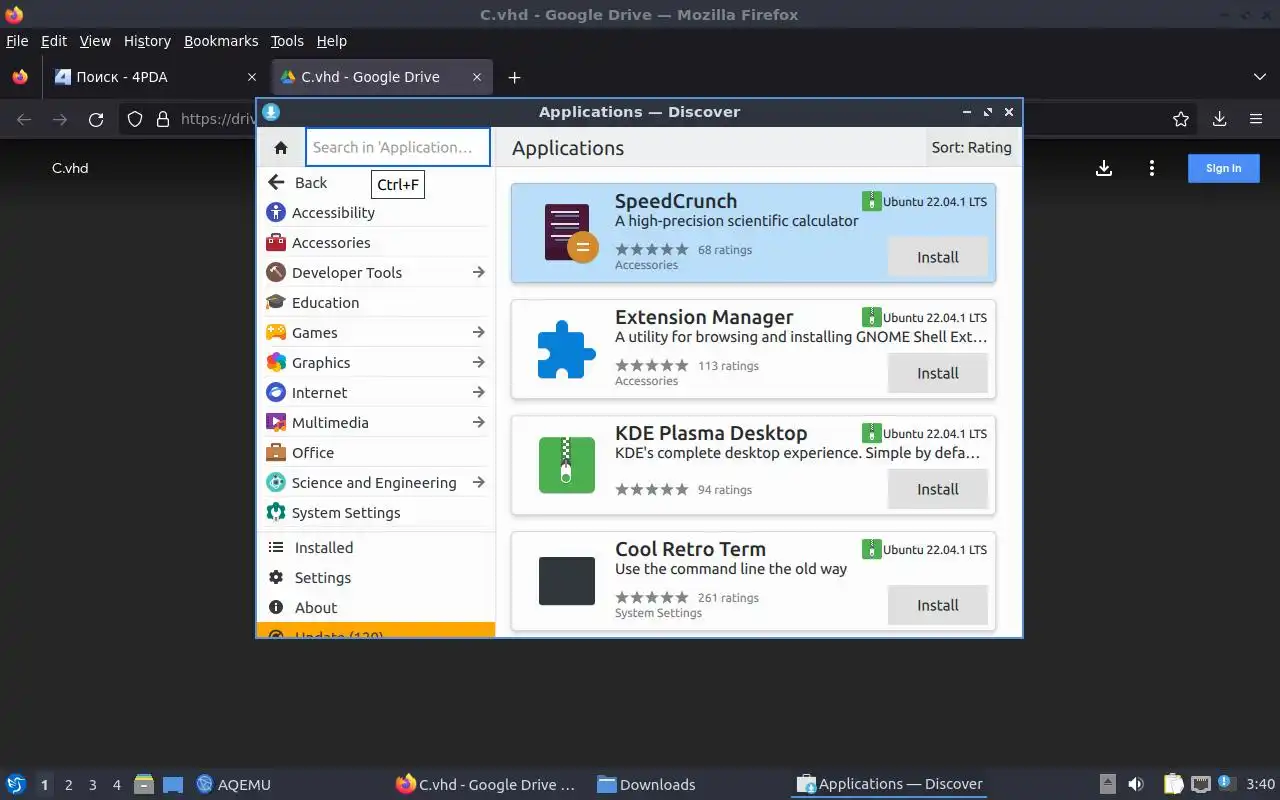Click the volume icon in system tray
This screenshot has width=1280, height=800.
(1136, 785)
